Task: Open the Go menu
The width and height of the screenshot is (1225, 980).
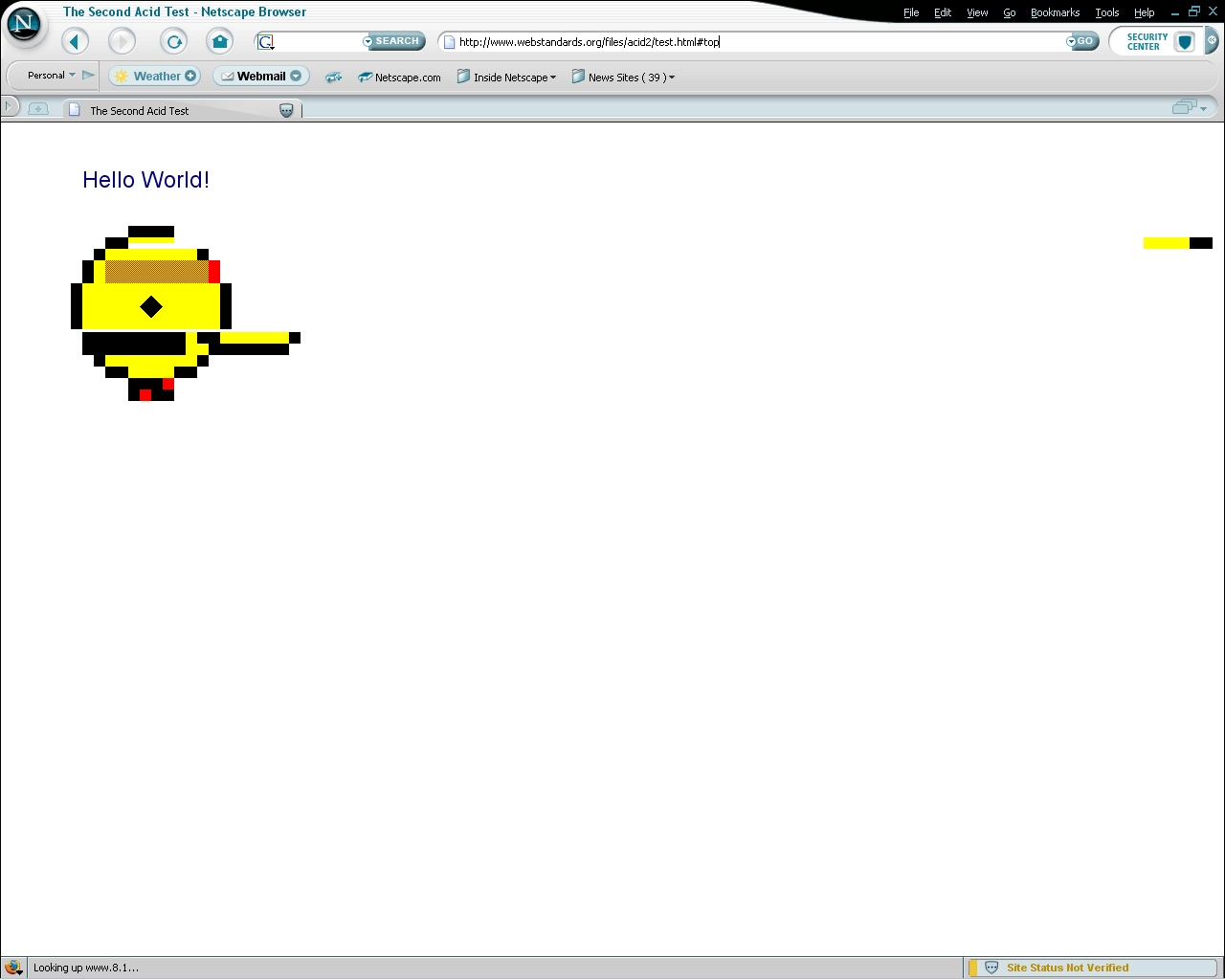Action: click(1009, 12)
